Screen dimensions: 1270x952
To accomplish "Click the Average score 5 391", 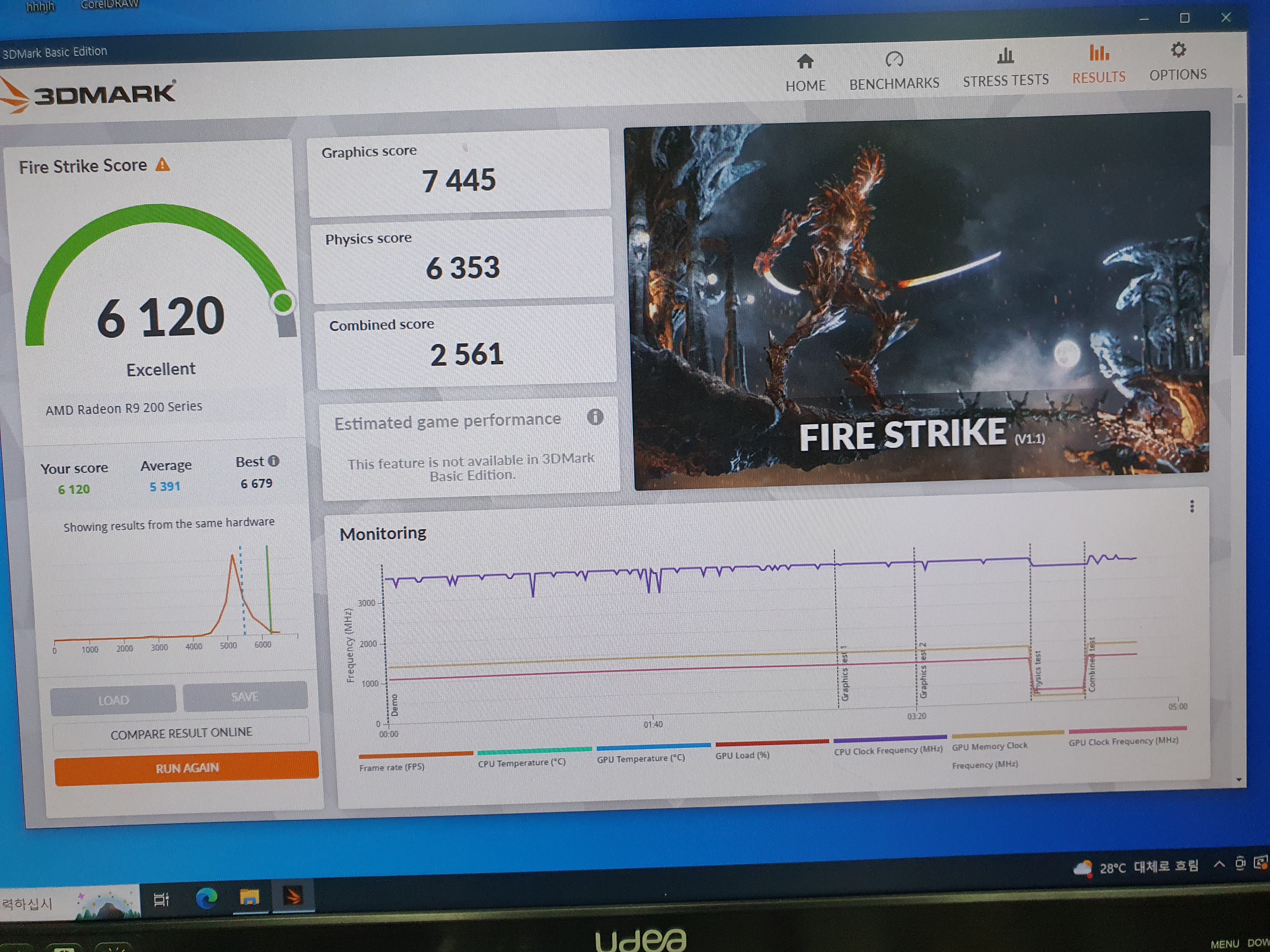I will (165, 487).
